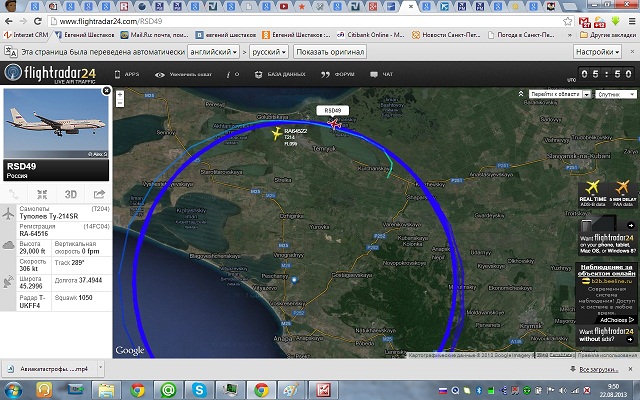Screen dimensions: 640x400
Task: Close the RSD49 aircraft info panel
Action: (107, 91)
